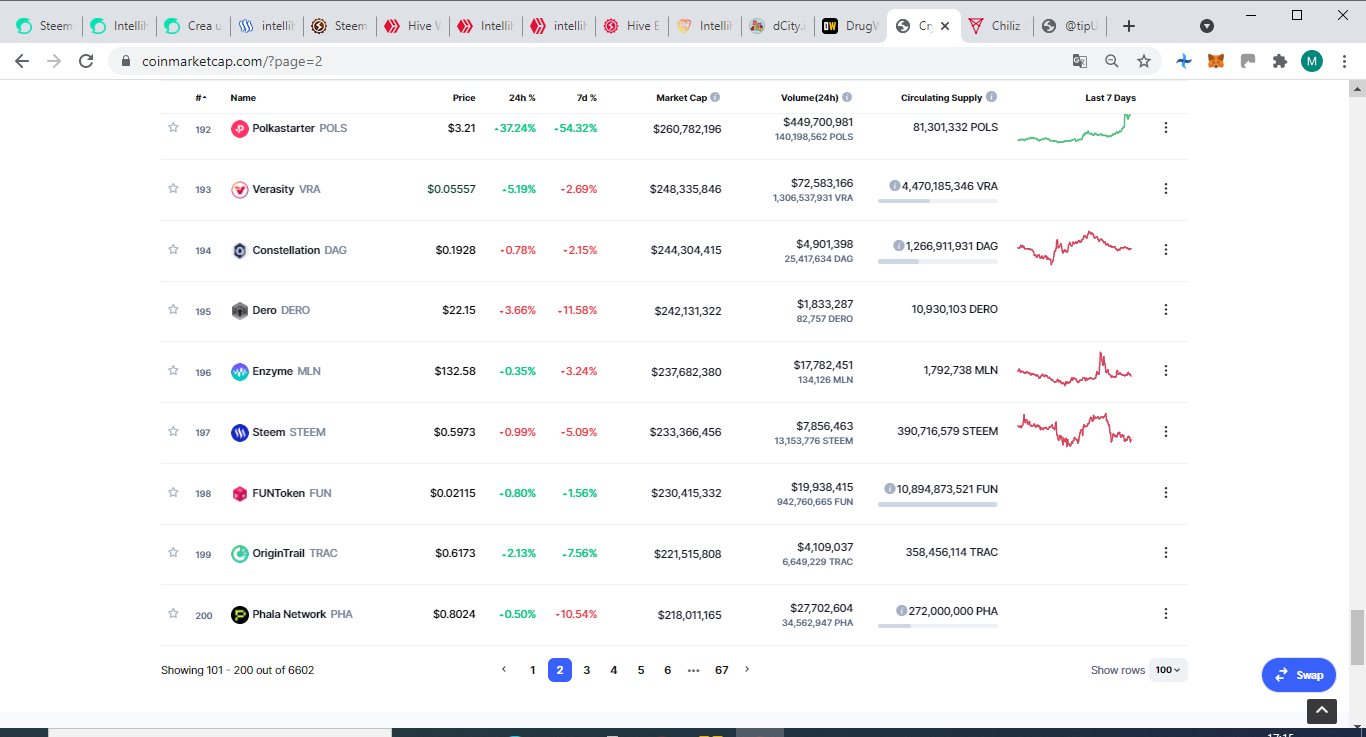Viewport: 1366px width, 737px height.
Task: Click the VRA circulating supply progress bar
Action: (x=938, y=201)
